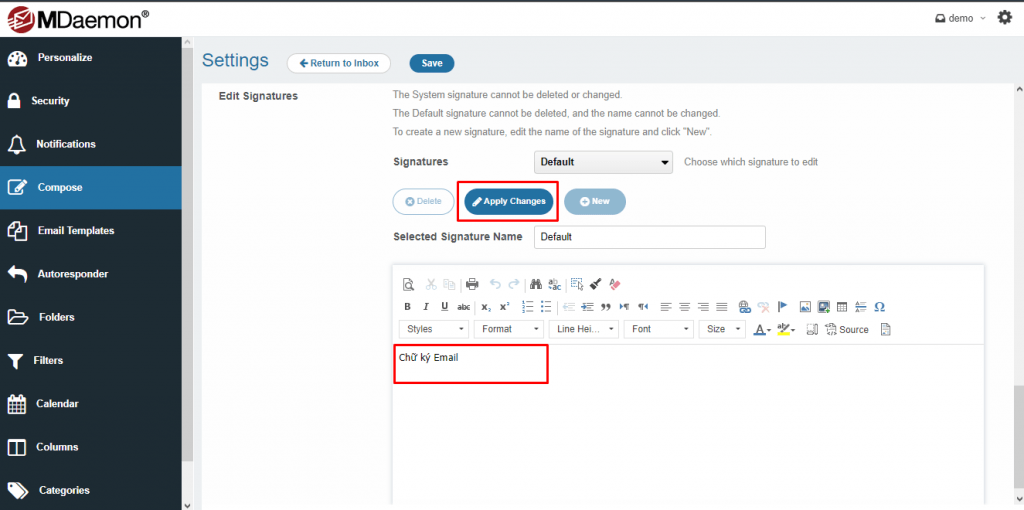Viewport: 1024px width, 510px height.
Task: Click Return to Inbox button
Action: tap(338, 63)
